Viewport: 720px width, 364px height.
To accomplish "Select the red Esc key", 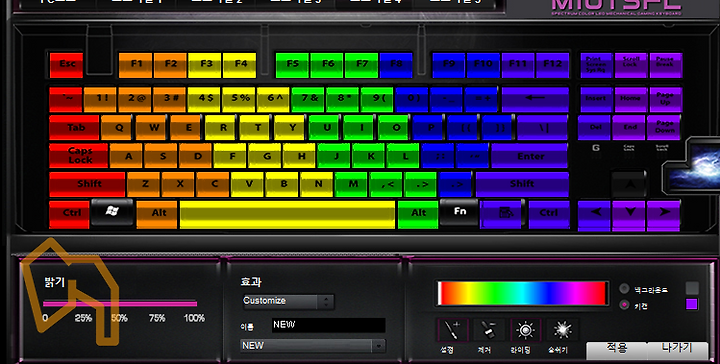I will point(67,65).
